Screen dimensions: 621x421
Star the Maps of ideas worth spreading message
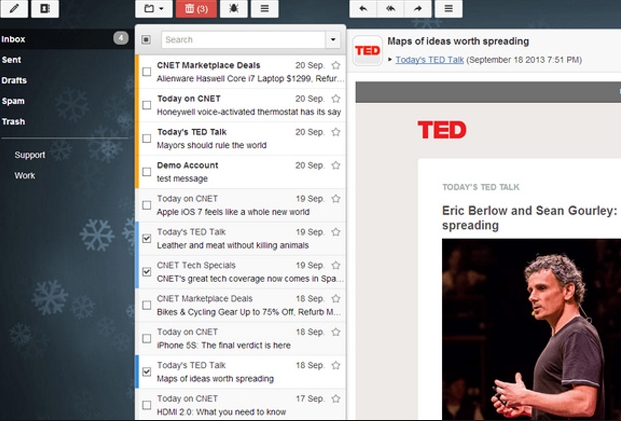(336, 365)
